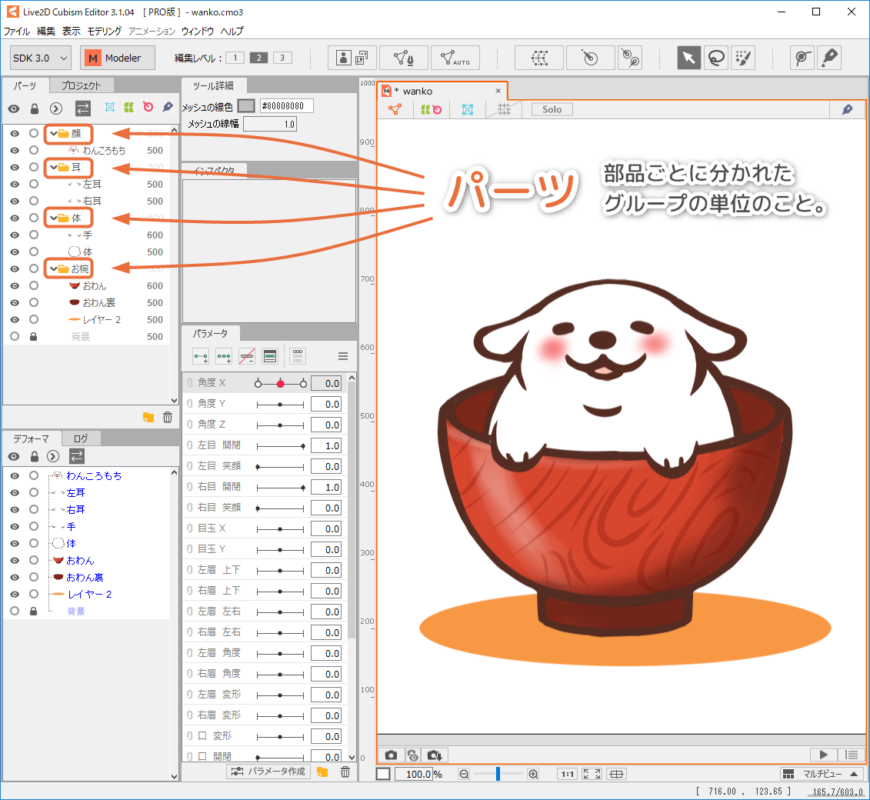Viewport: 870px width, 800px height.
Task: Click the zoom in magnifier icon
Action: (x=533, y=774)
